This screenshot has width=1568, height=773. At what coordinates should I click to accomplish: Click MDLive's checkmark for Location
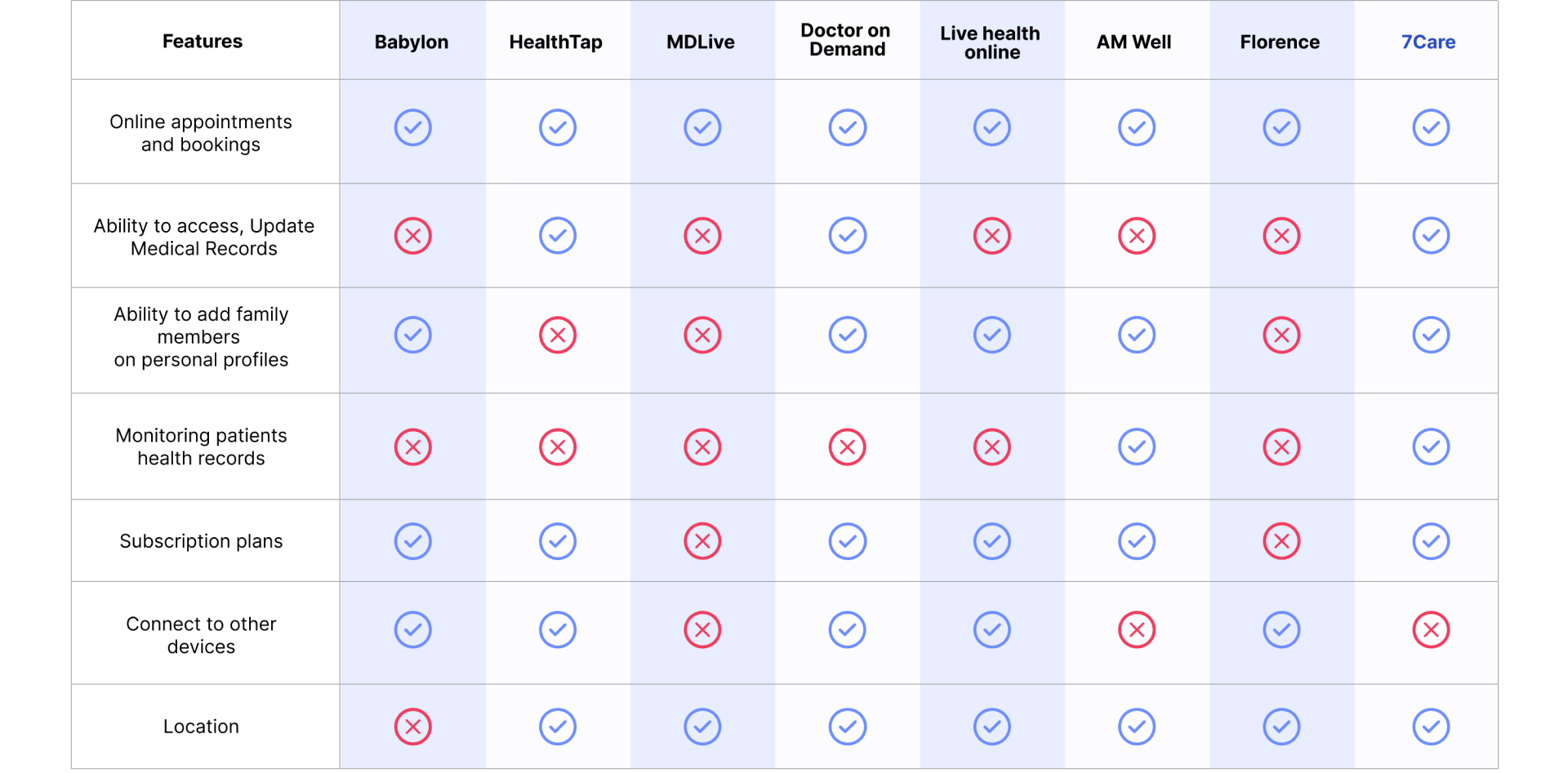point(702,726)
